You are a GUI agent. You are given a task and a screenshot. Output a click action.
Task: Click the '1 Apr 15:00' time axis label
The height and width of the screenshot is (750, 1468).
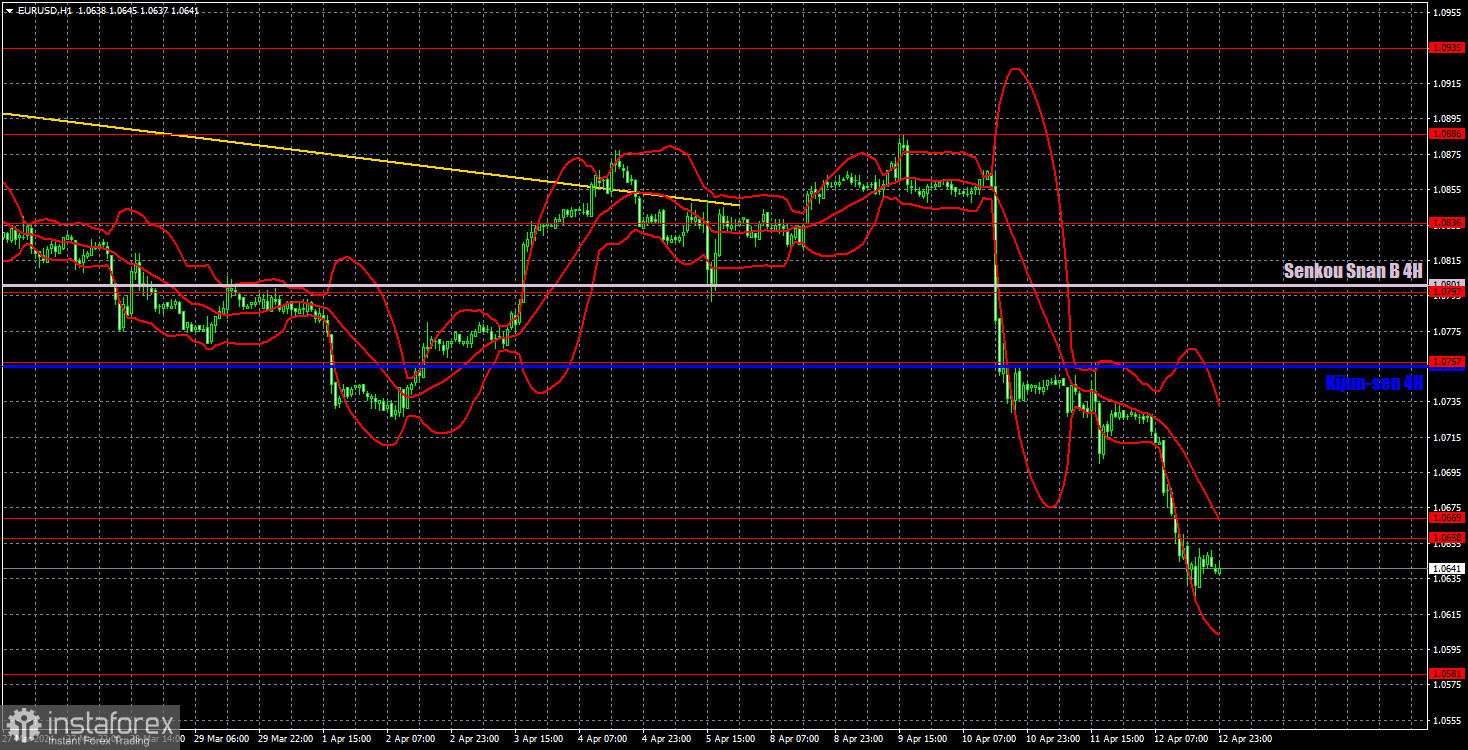tap(347, 739)
